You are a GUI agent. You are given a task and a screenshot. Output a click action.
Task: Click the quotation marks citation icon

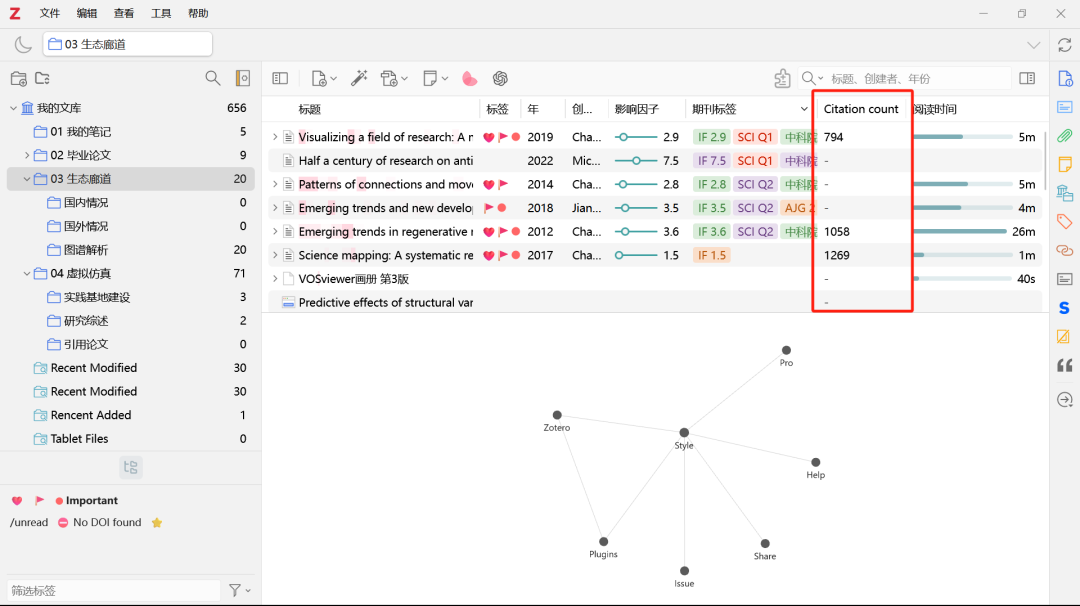click(1064, 366)
